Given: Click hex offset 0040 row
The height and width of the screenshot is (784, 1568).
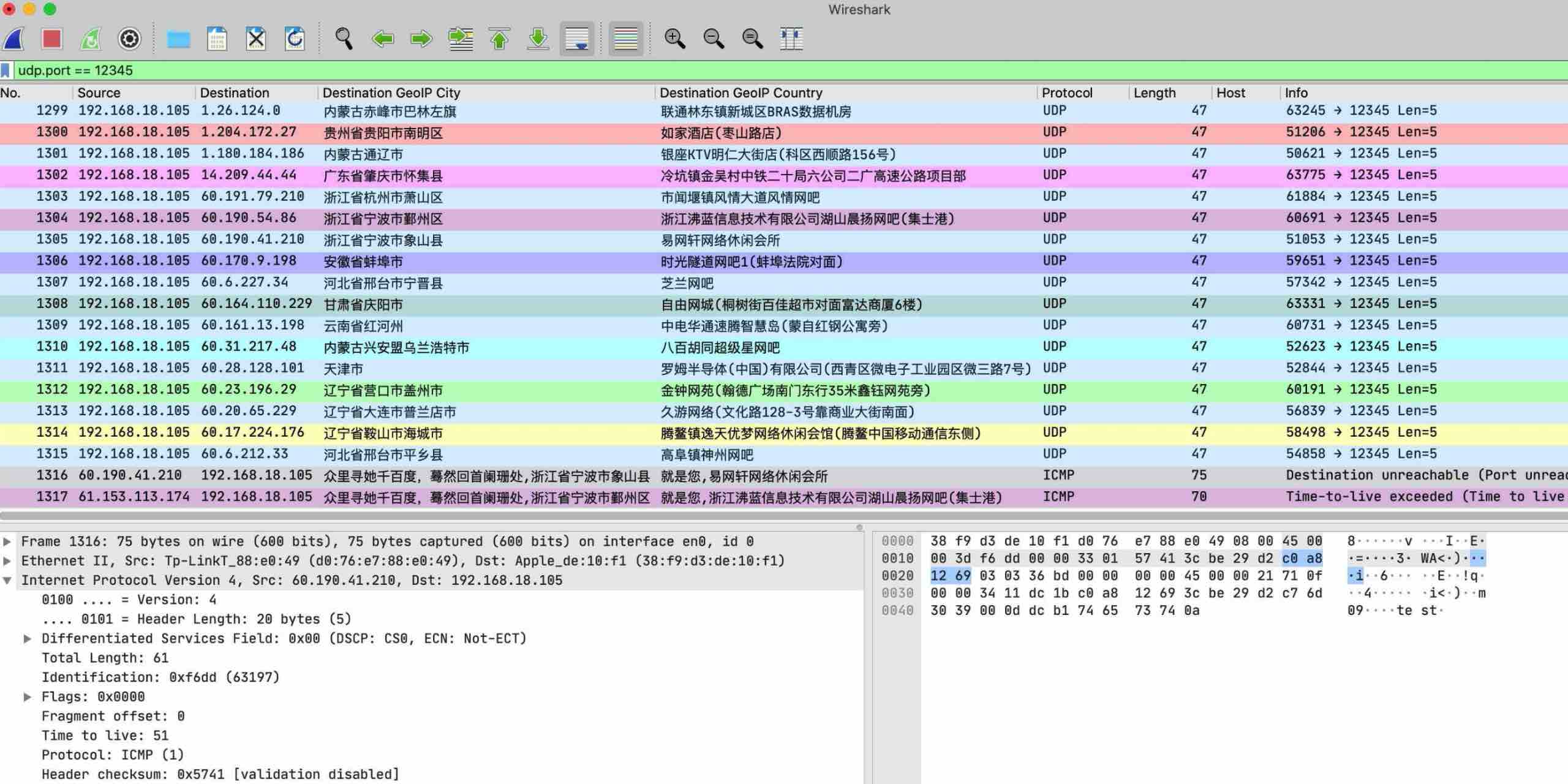Looking at the screenshot, I should point(897,611).
